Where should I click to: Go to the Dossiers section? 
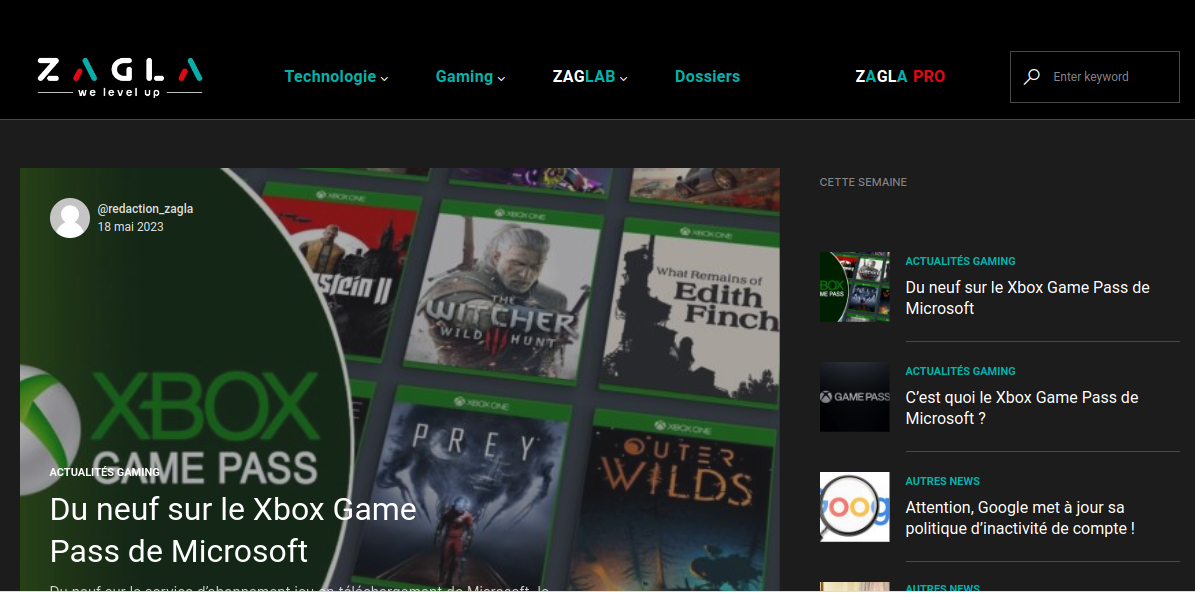click(x=707, y=76)
